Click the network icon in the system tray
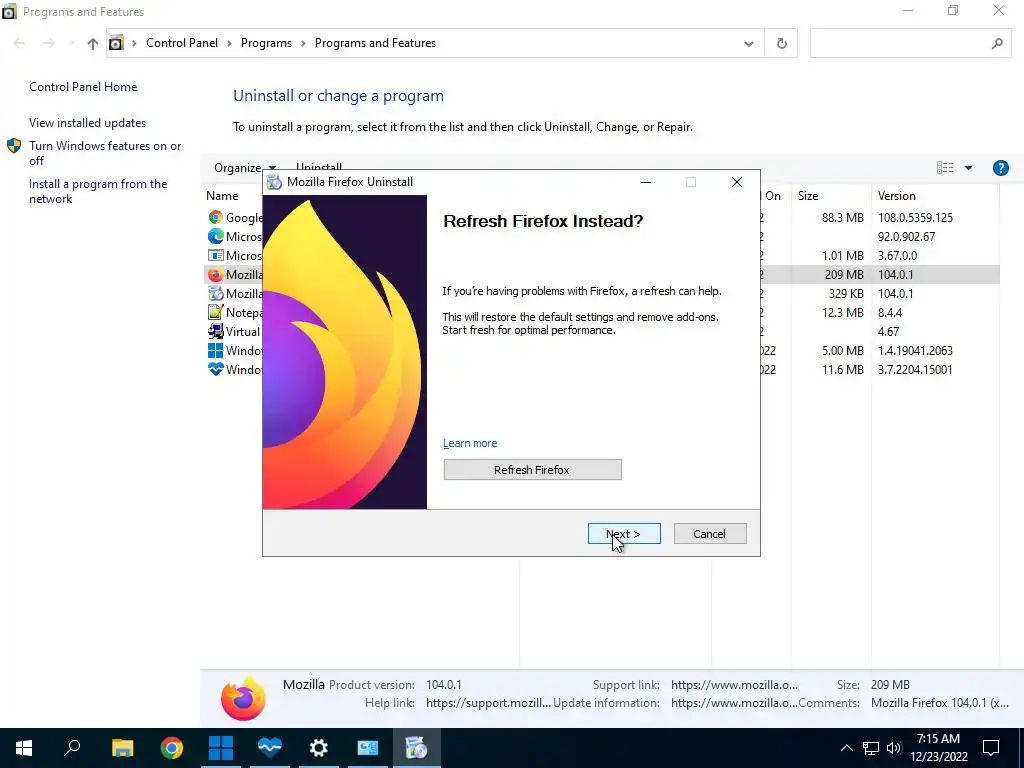1024x768 pixels. 871,748
